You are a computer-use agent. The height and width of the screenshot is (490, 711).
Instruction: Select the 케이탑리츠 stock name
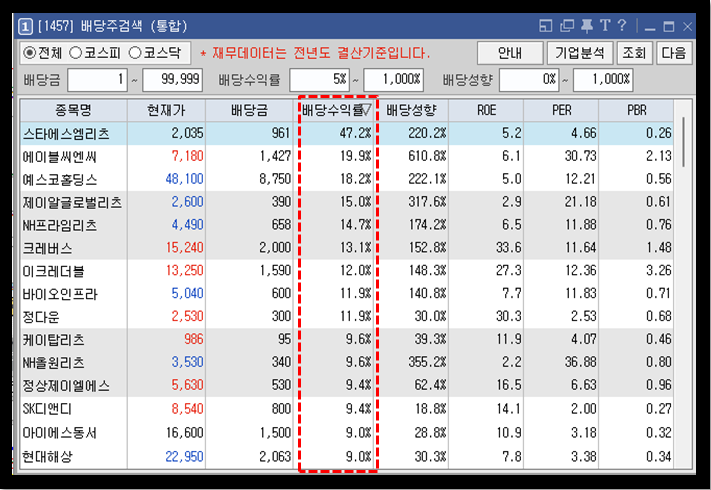point(54,340)
